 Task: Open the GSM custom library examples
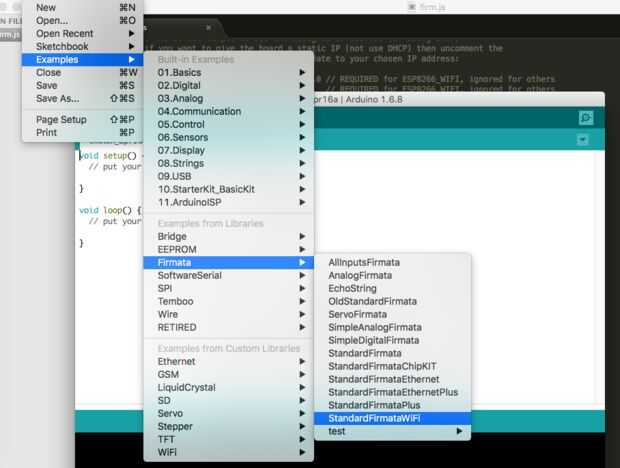pyautogui.click(x=229, y=374)
